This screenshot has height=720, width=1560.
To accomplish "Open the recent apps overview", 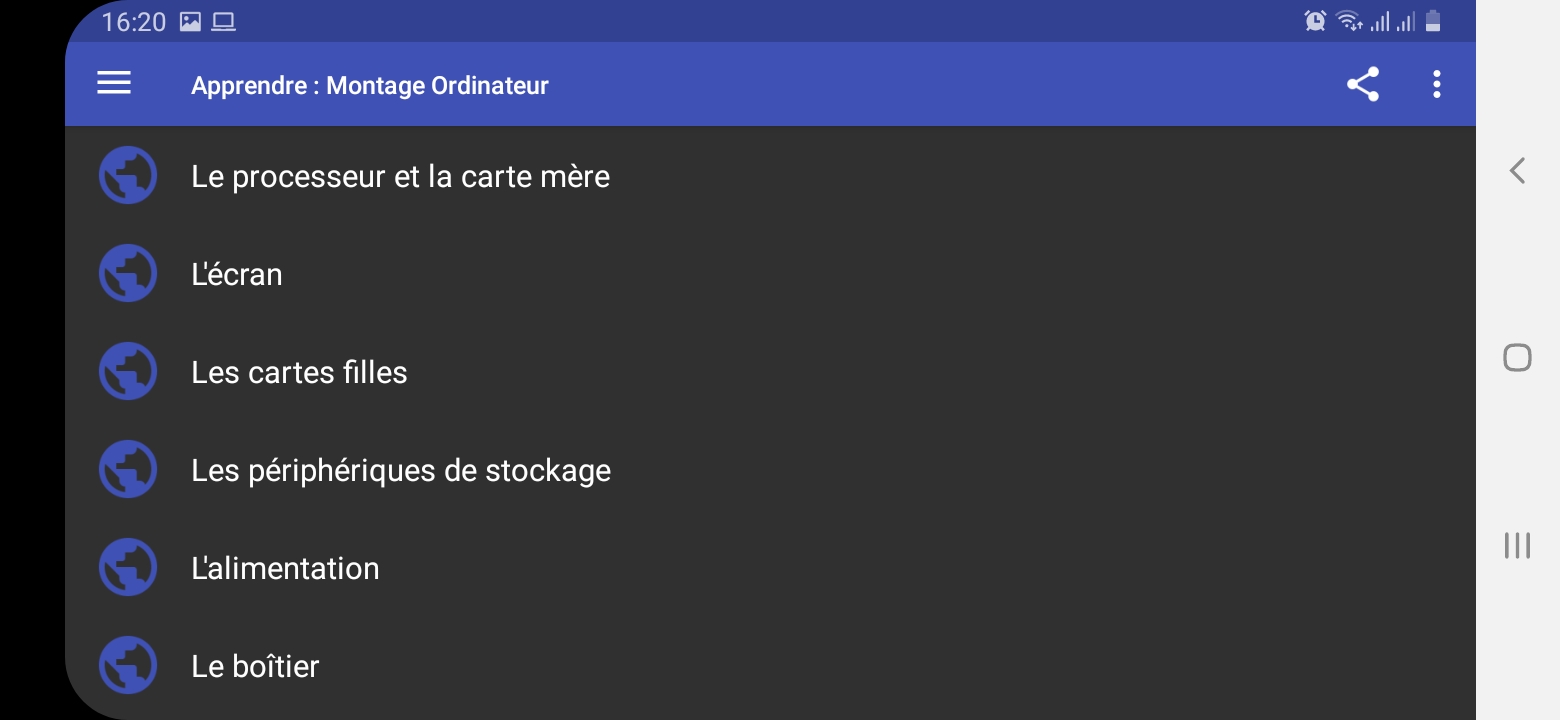I will 1517,545.
